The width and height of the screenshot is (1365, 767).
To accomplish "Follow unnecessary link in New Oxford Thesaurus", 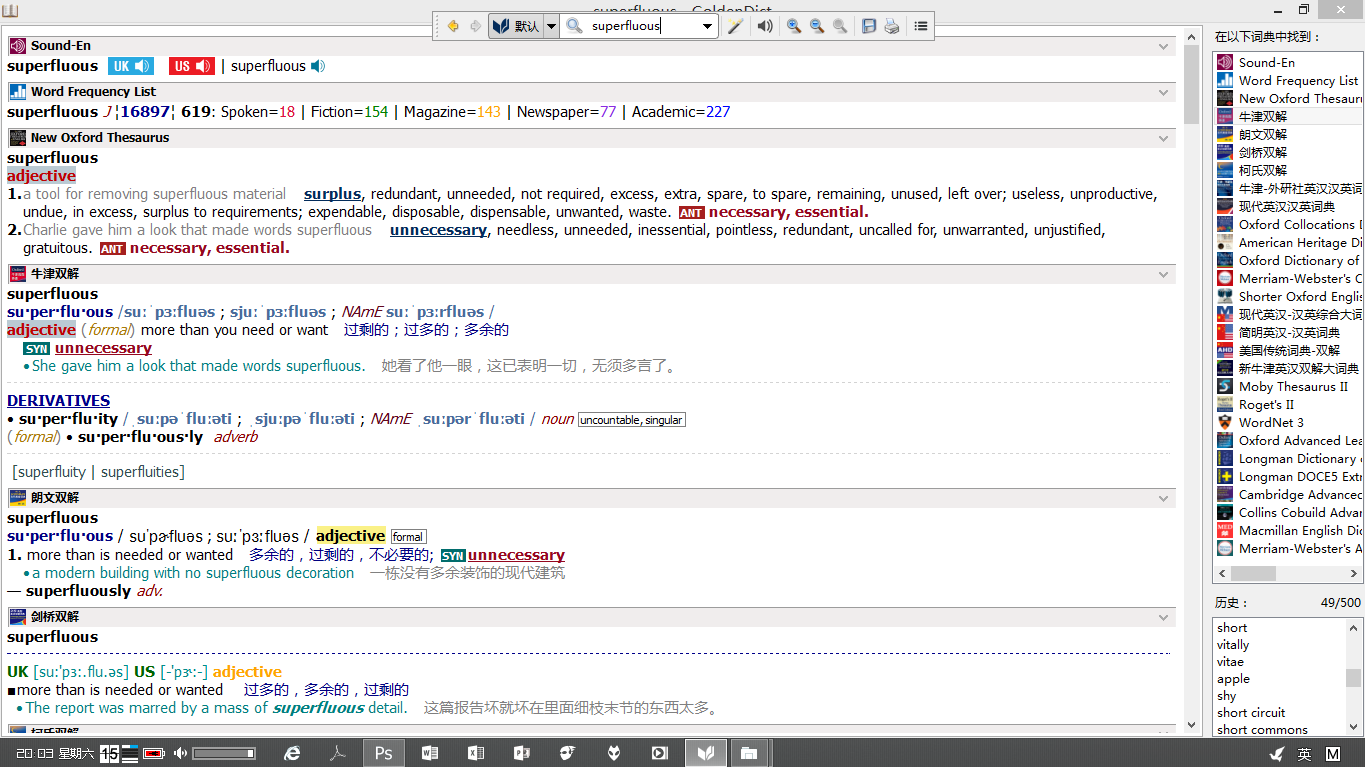I will 438,230.
